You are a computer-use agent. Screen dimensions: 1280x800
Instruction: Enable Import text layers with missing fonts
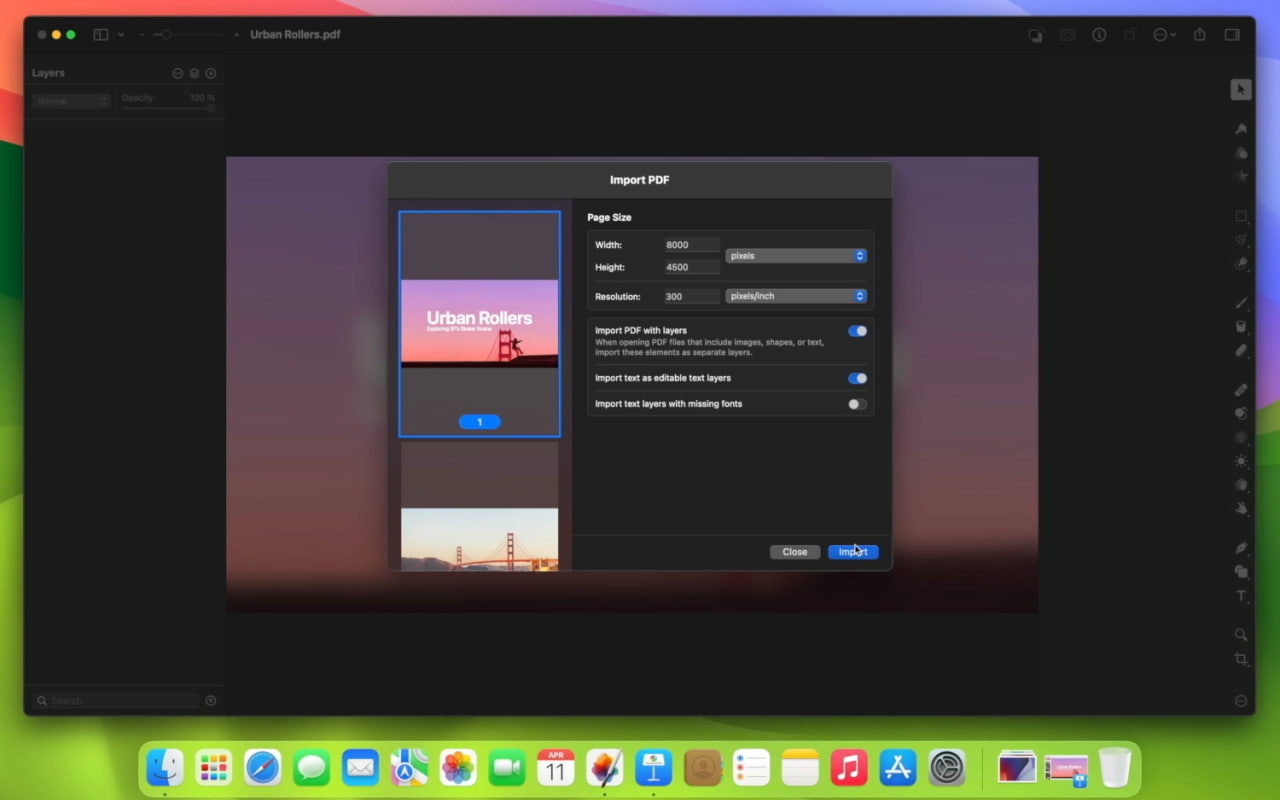click(x=855, y=403)
